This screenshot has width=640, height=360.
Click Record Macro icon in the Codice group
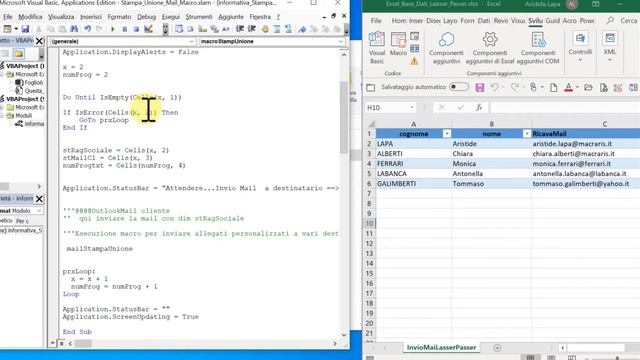(x=414, y=37)
